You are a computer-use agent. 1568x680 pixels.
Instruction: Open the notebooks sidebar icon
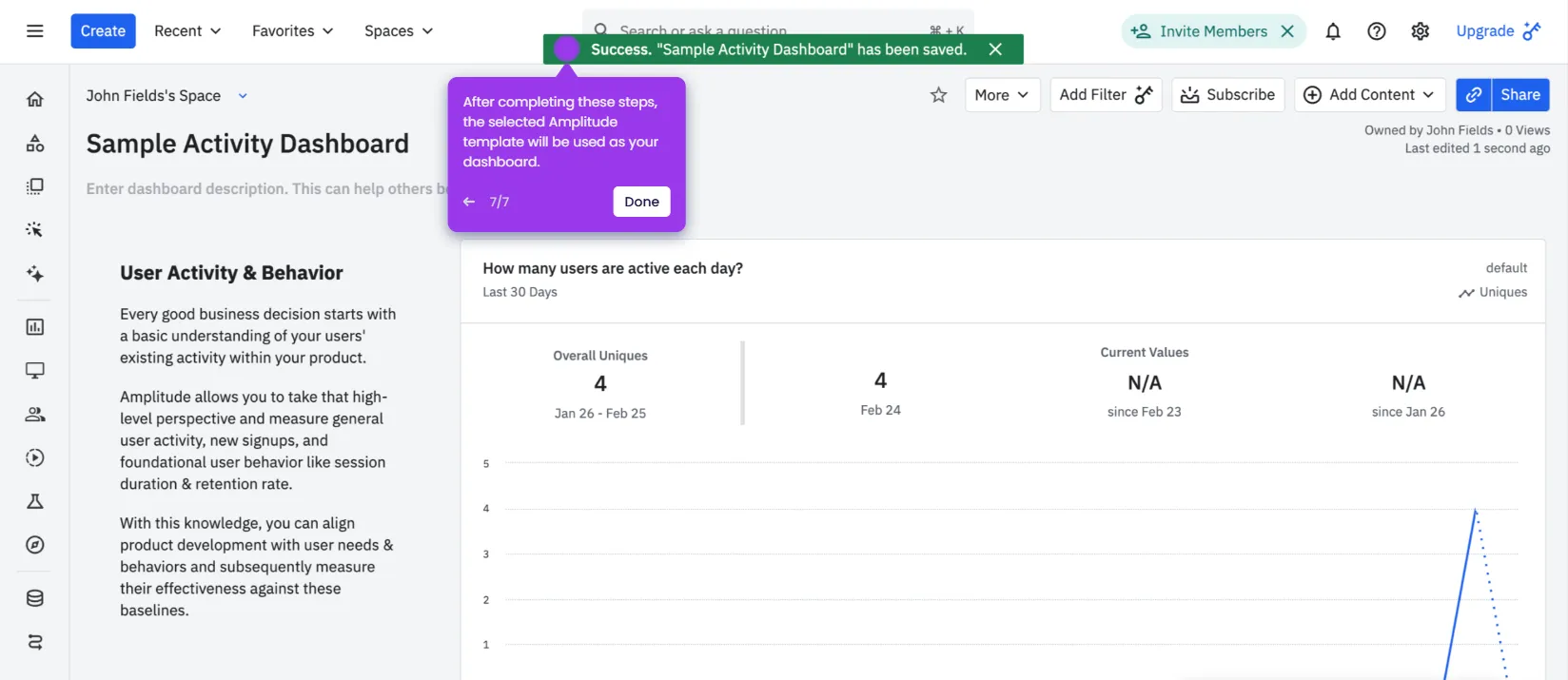(35, 186)
